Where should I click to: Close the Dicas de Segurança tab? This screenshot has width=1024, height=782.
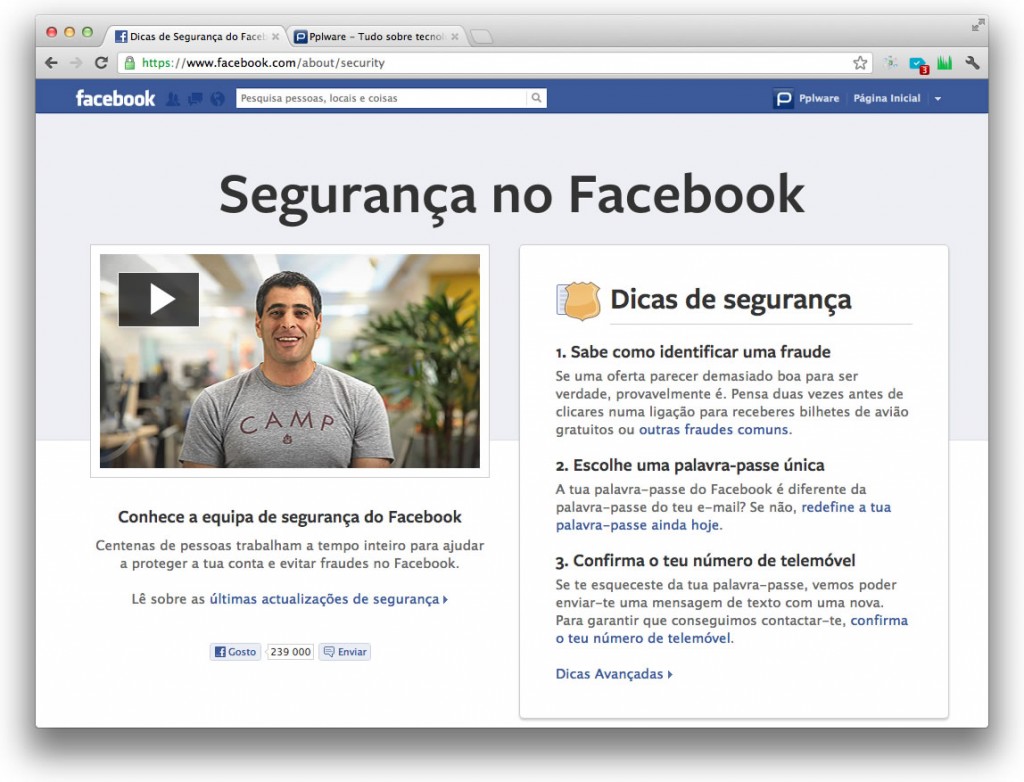tap(276, 37)
